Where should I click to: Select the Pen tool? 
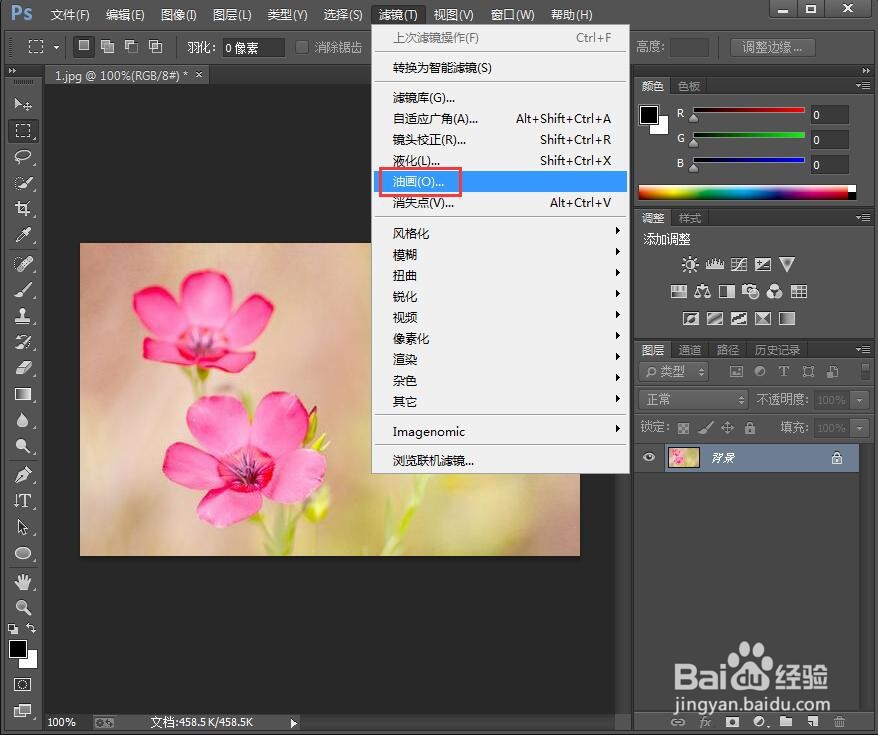pos(22,475)
